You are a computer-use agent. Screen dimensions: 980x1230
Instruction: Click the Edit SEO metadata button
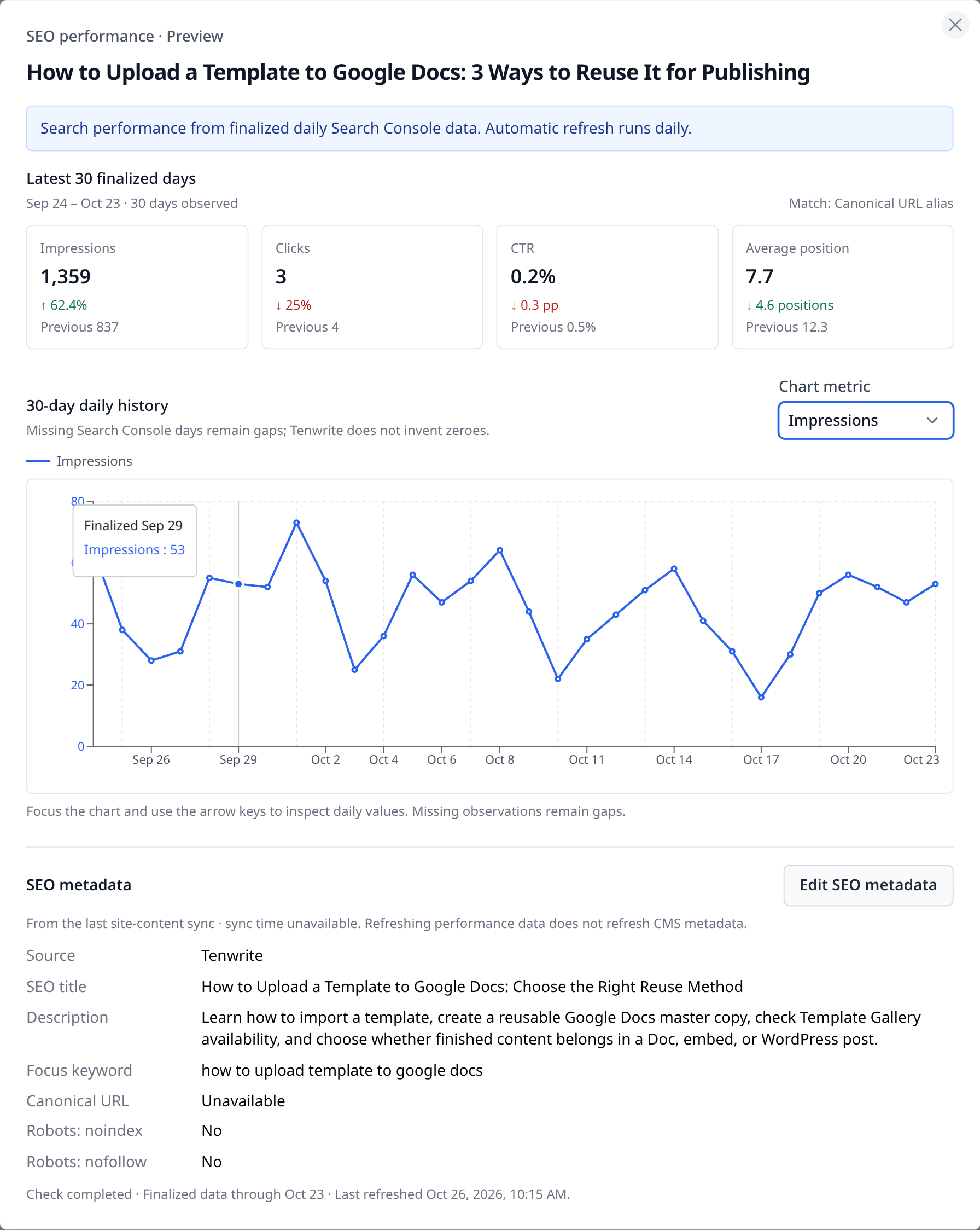868,885
